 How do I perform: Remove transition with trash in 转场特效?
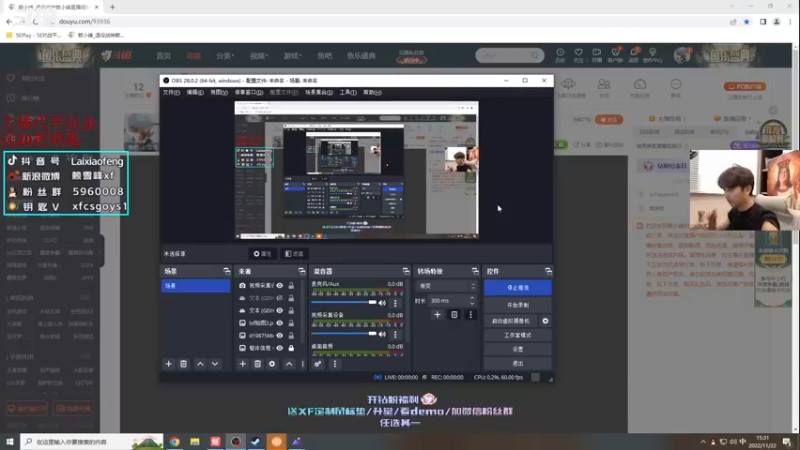[x=454, y=315]
